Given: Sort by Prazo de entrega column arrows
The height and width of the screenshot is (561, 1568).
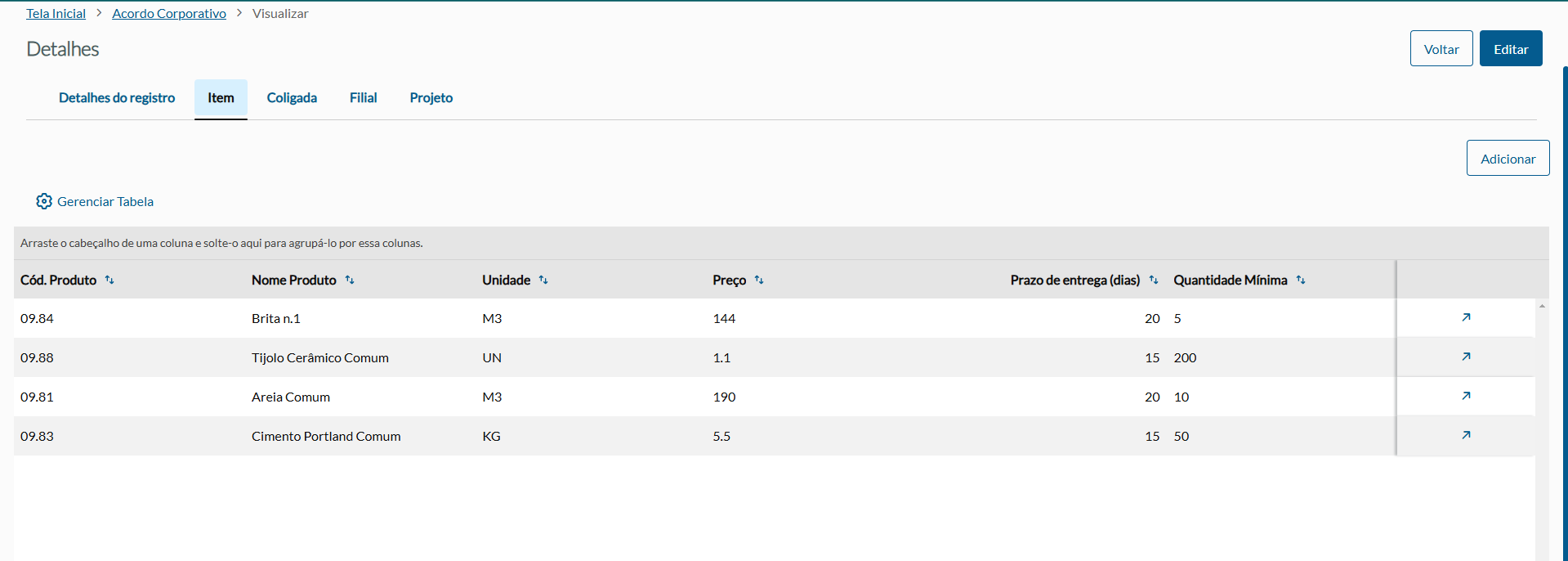Looking at the screenshot, I should tap(1154, 280).
